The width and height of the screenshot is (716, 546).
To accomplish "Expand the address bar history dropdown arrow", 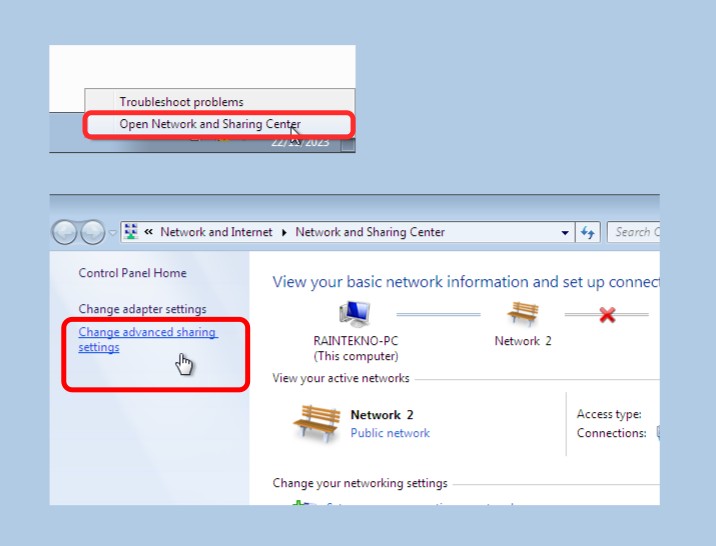I will tap(566, 232).
